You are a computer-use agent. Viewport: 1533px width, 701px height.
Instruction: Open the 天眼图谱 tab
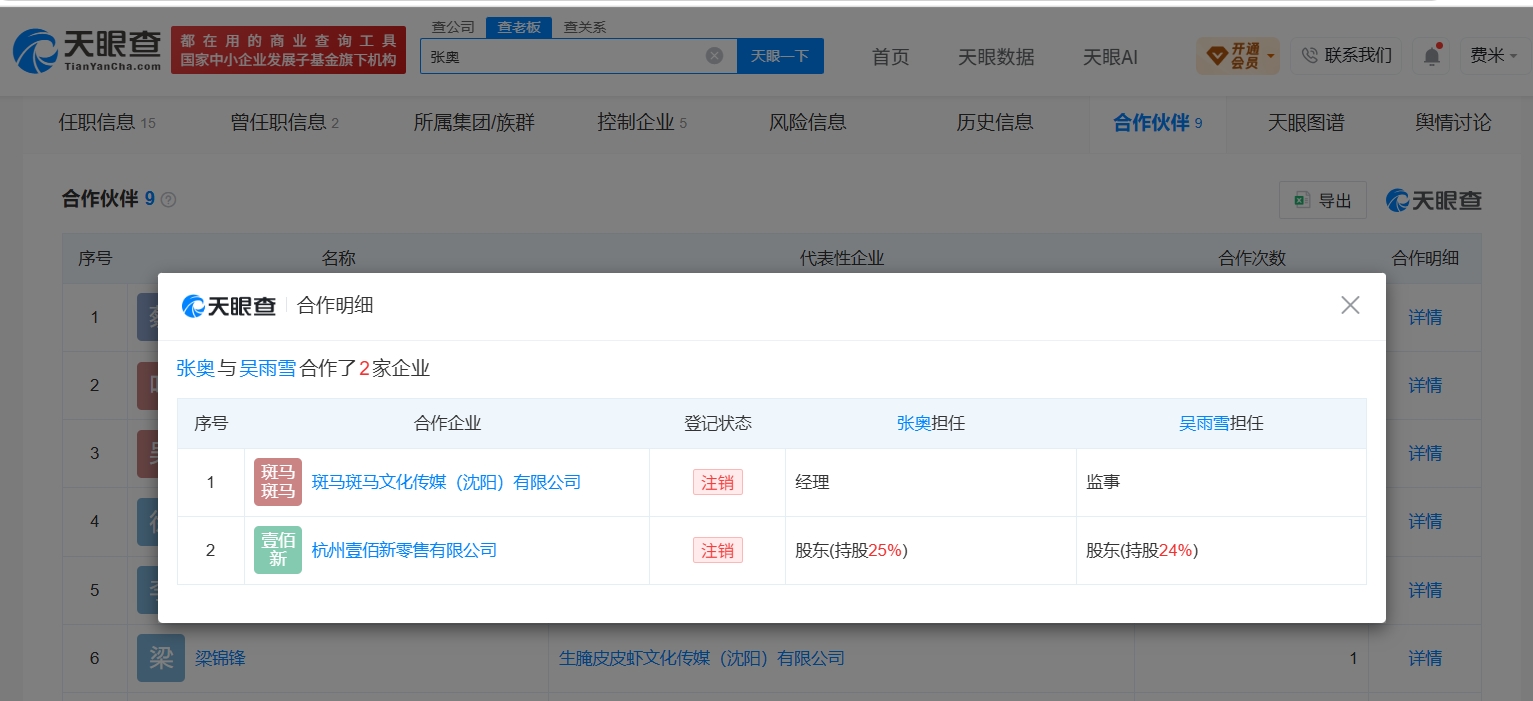point(1306,123)
